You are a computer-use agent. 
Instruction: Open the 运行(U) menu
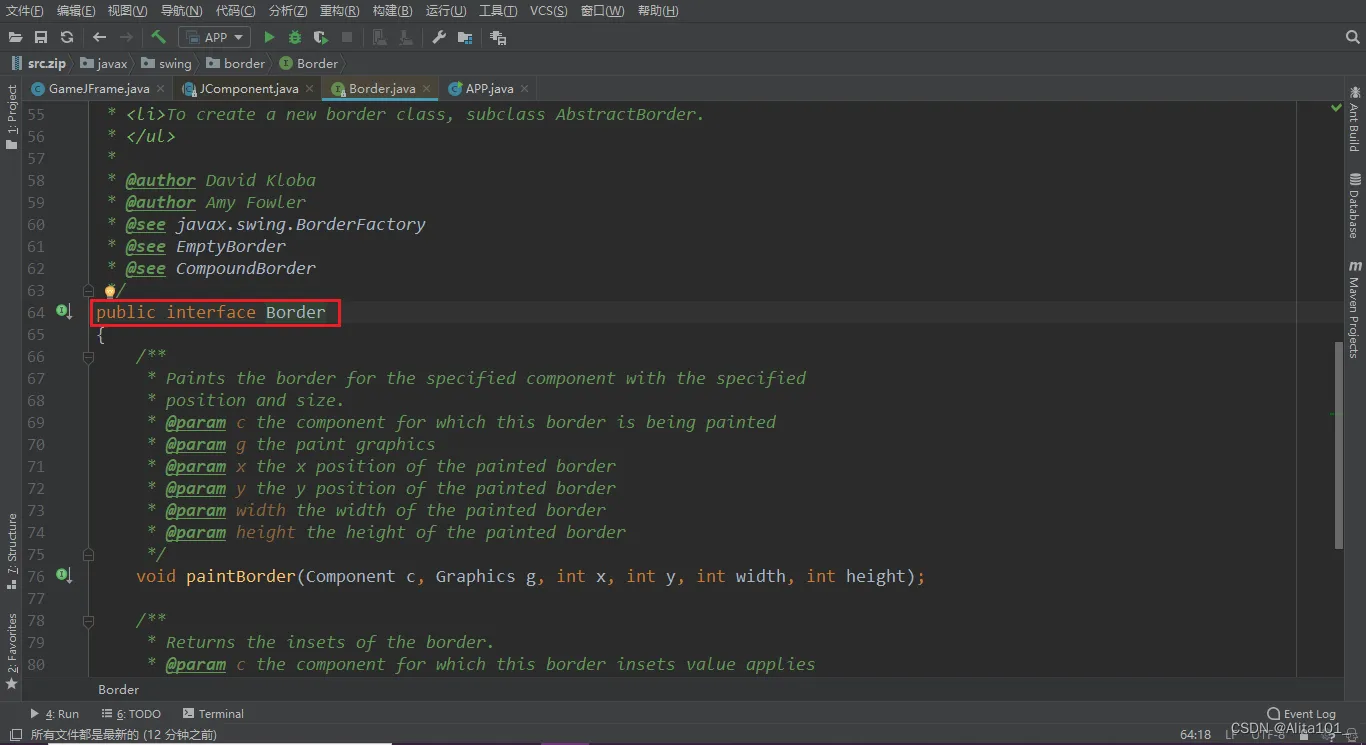coord(446,11)
